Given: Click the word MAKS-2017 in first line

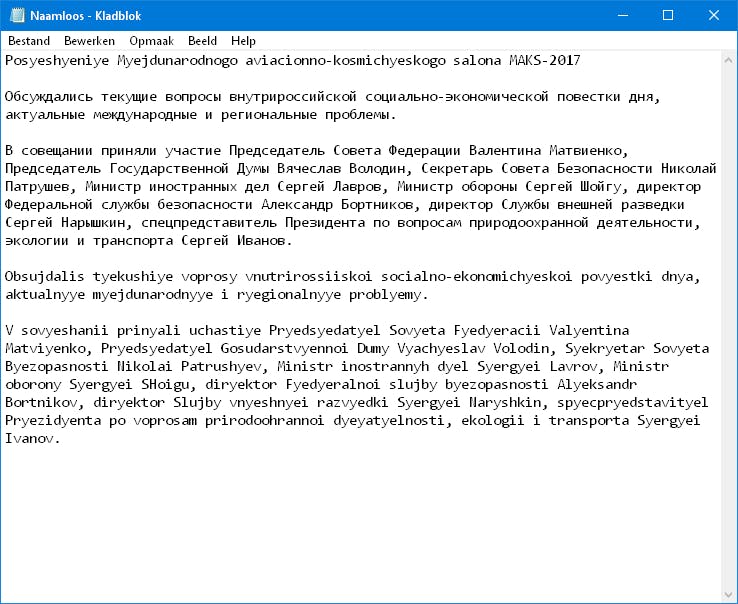Looking at the screenshot, I should point(545,60).
